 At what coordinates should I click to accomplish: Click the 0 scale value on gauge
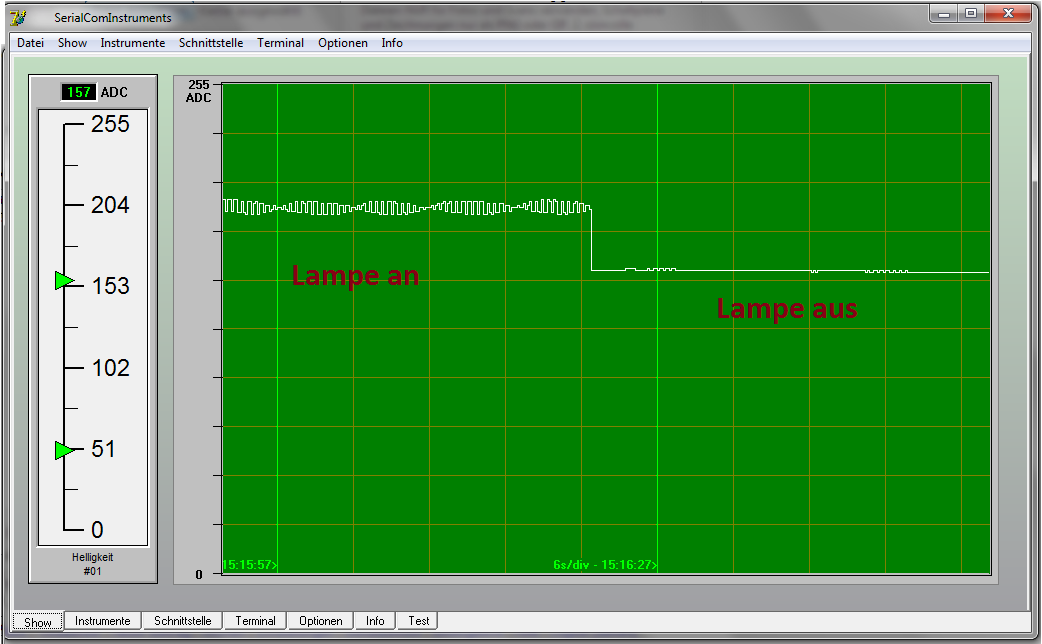click(x=97, y=530)
